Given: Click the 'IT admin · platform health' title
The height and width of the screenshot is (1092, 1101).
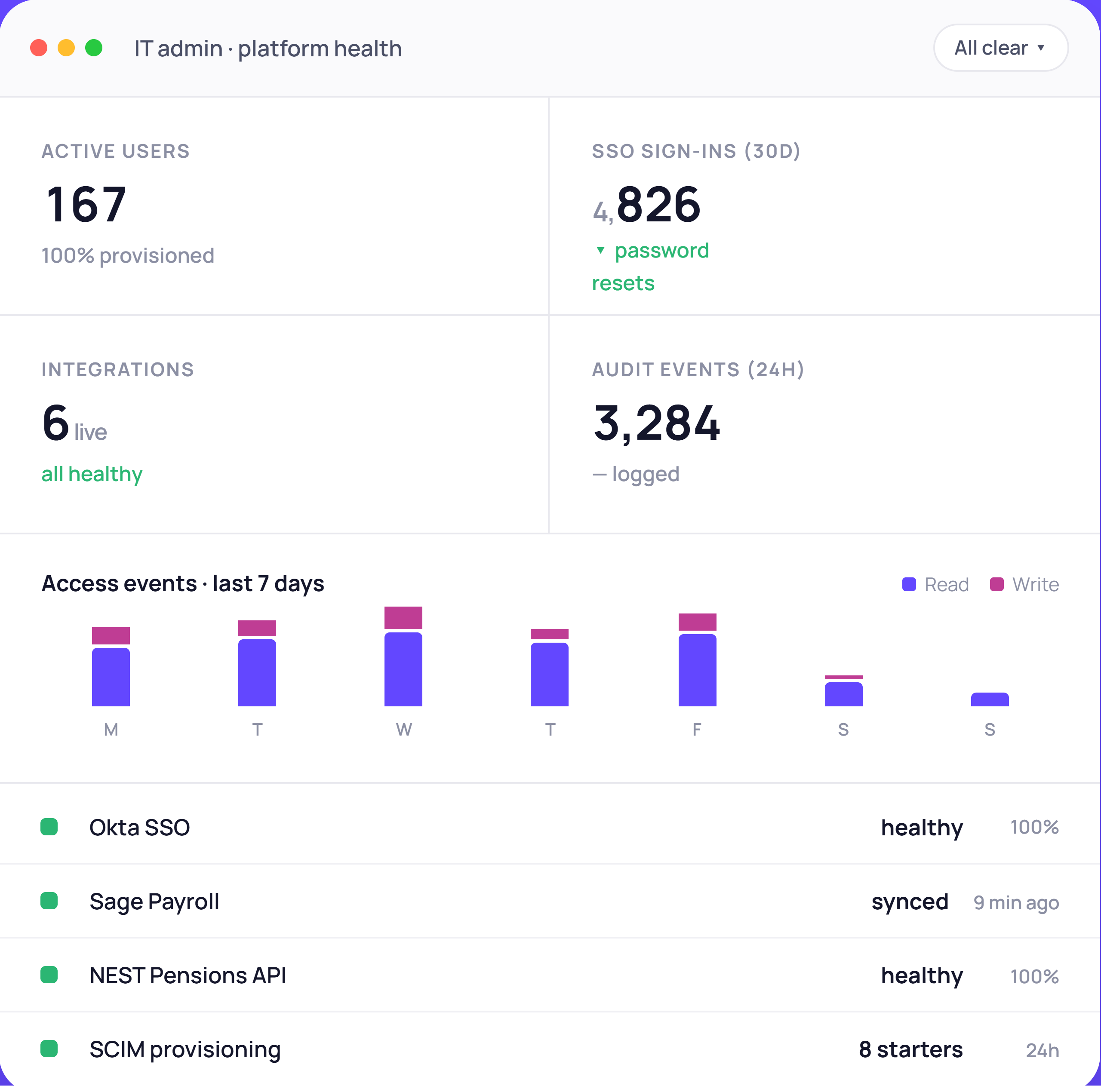Looking at the screenshot, I should (x=268, y=49).
